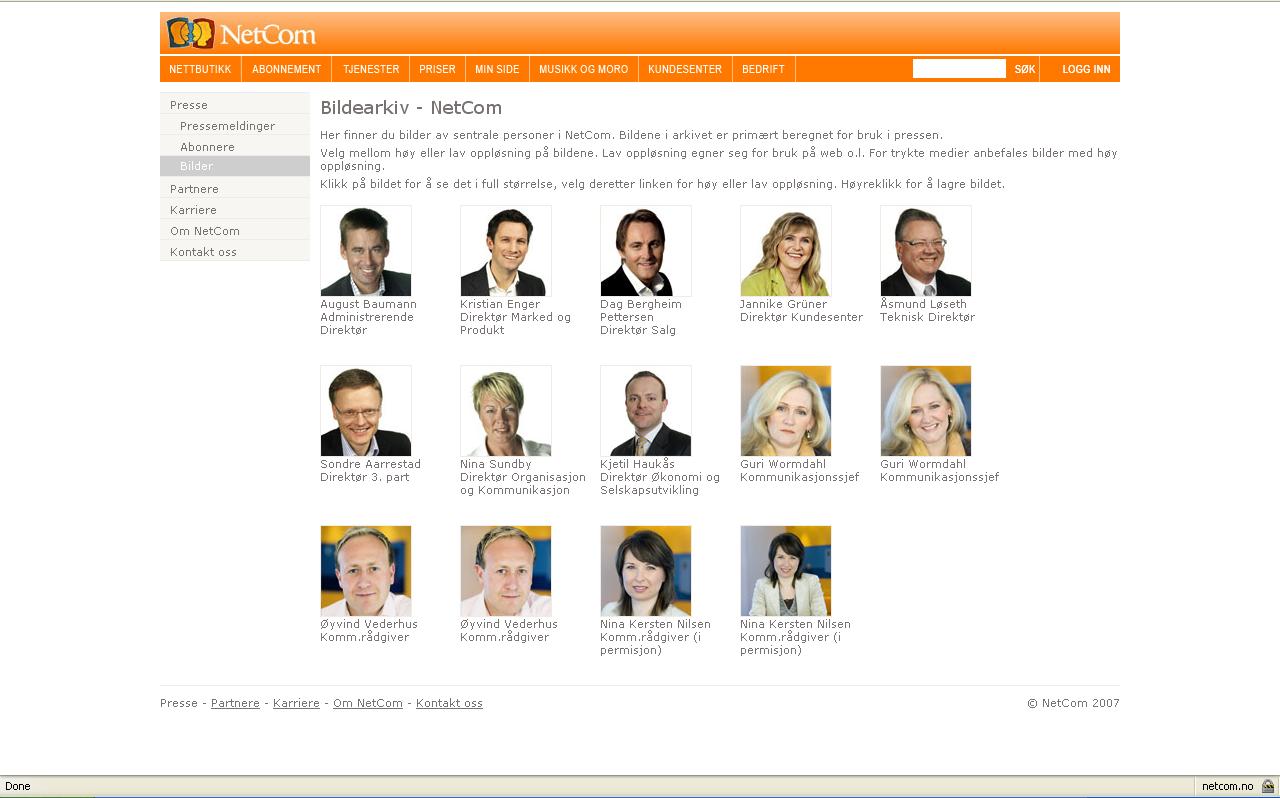Click the lock icon in the status bar
This screenshot has height=798, width=1280.
click(x=1268, y=786)
